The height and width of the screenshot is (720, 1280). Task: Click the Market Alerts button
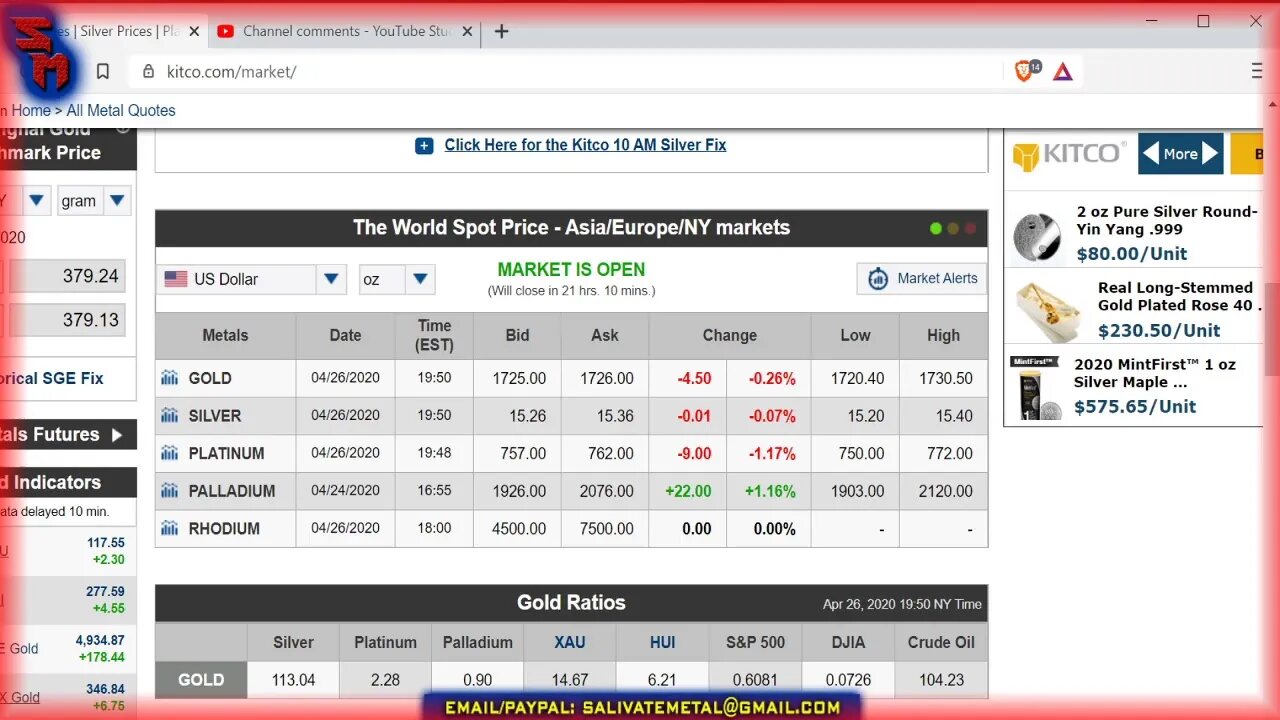click(922, 279)
